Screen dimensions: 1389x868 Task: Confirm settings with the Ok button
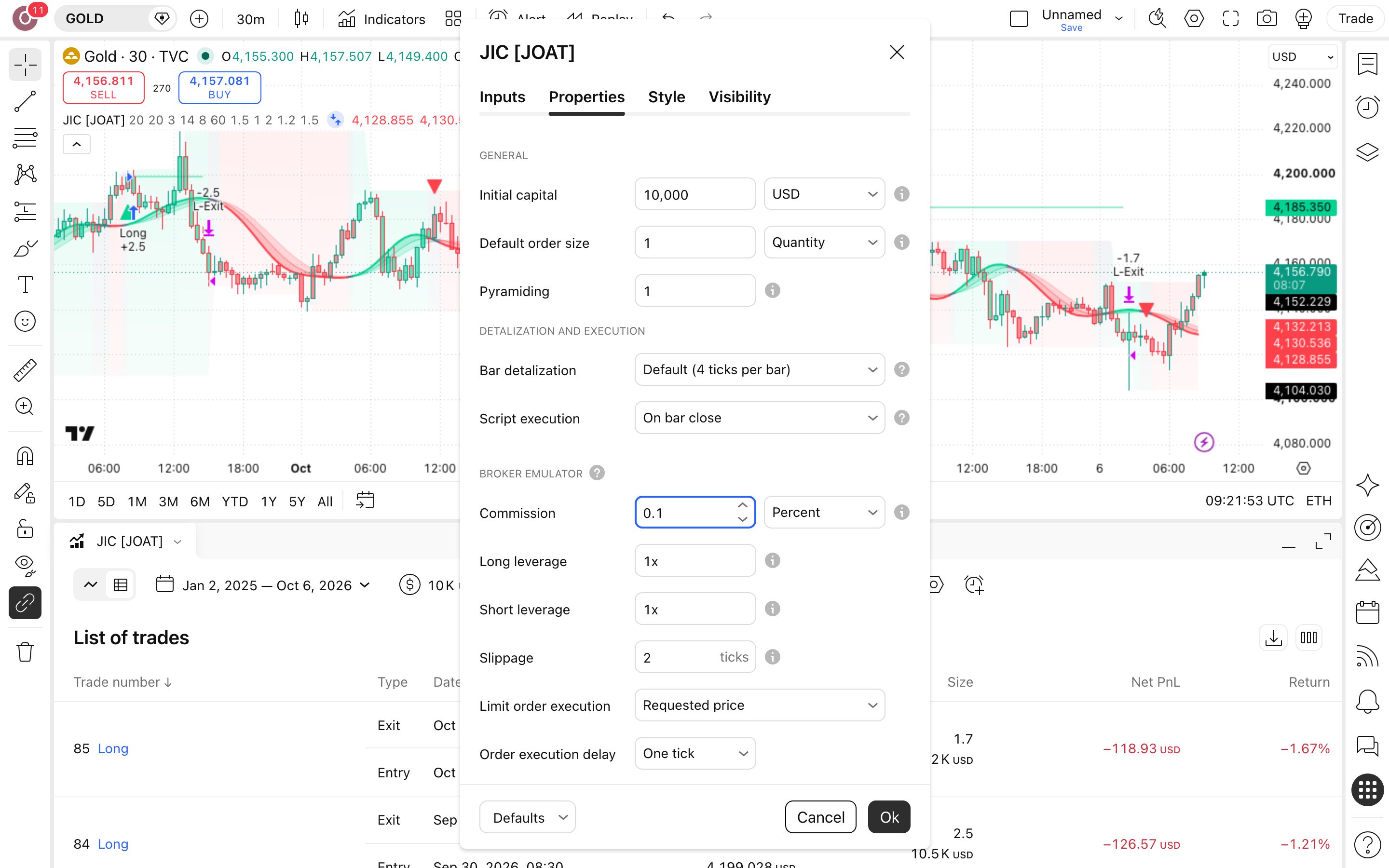pyautogui.click(x=889, y=817)
